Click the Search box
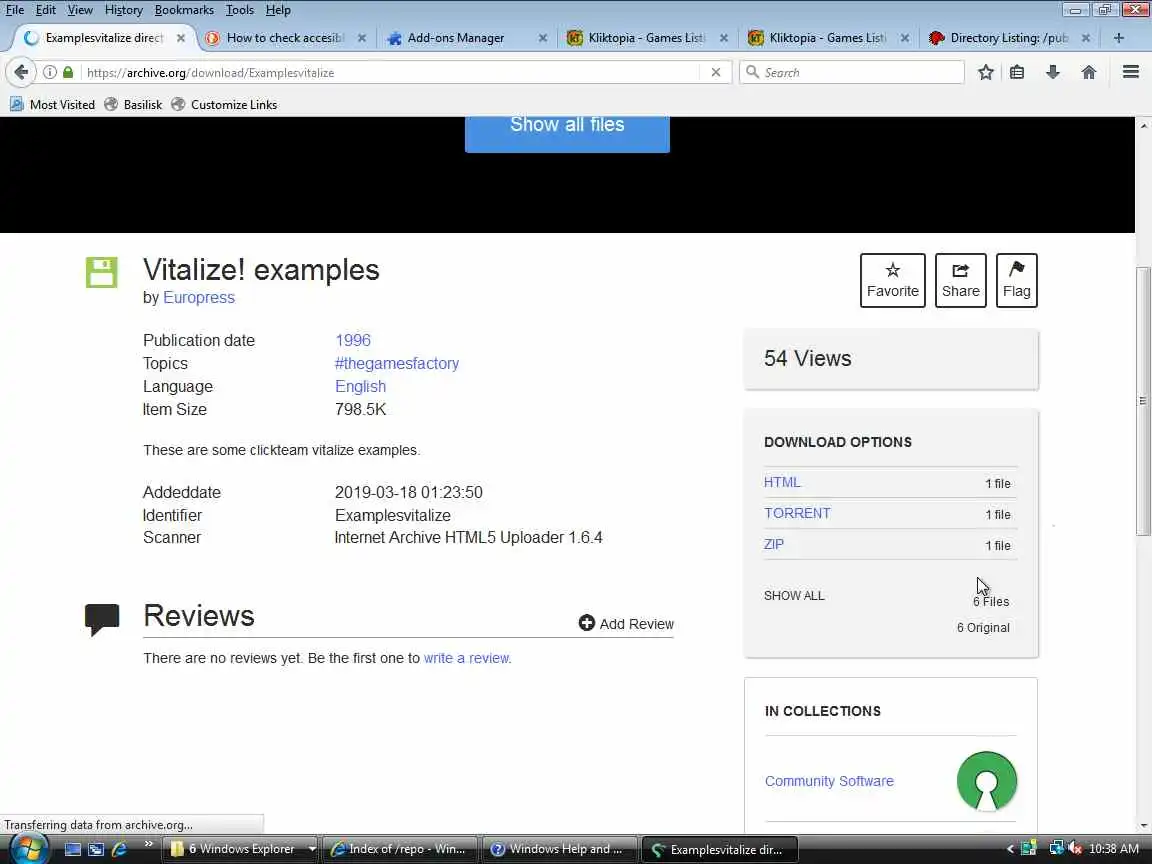The height and width of the screenshot is (864, 1152). (852, 72)
